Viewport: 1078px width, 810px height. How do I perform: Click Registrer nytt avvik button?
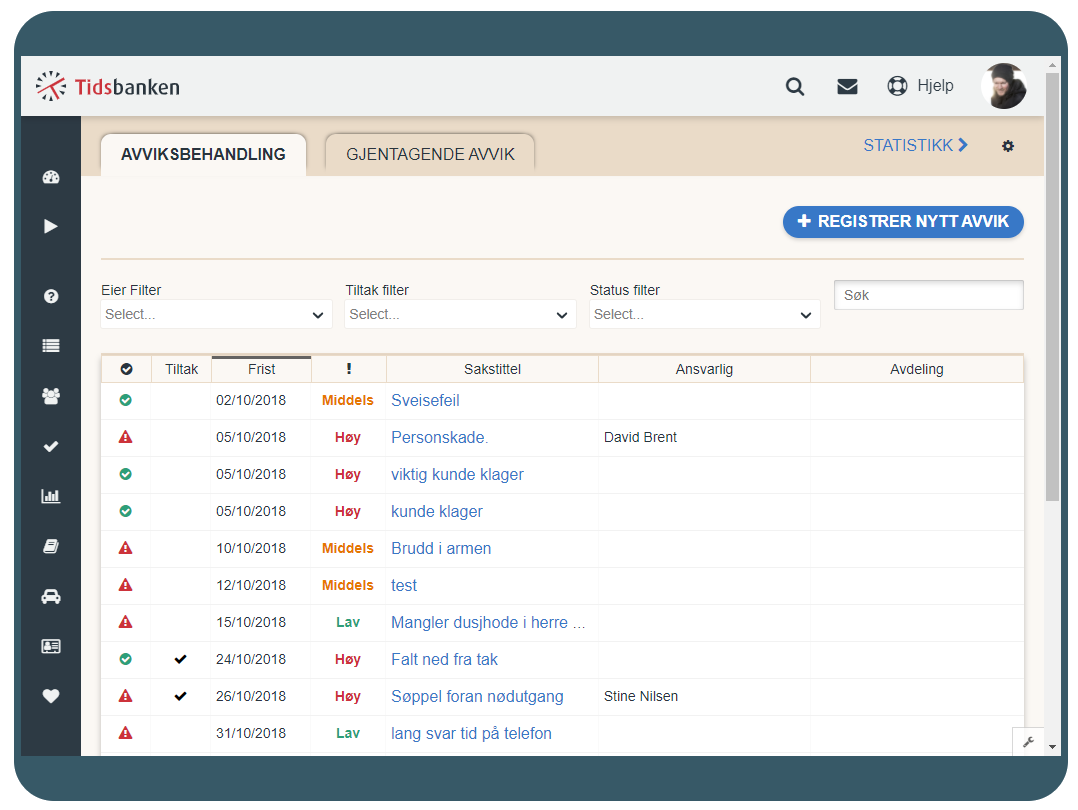(903, 221)
